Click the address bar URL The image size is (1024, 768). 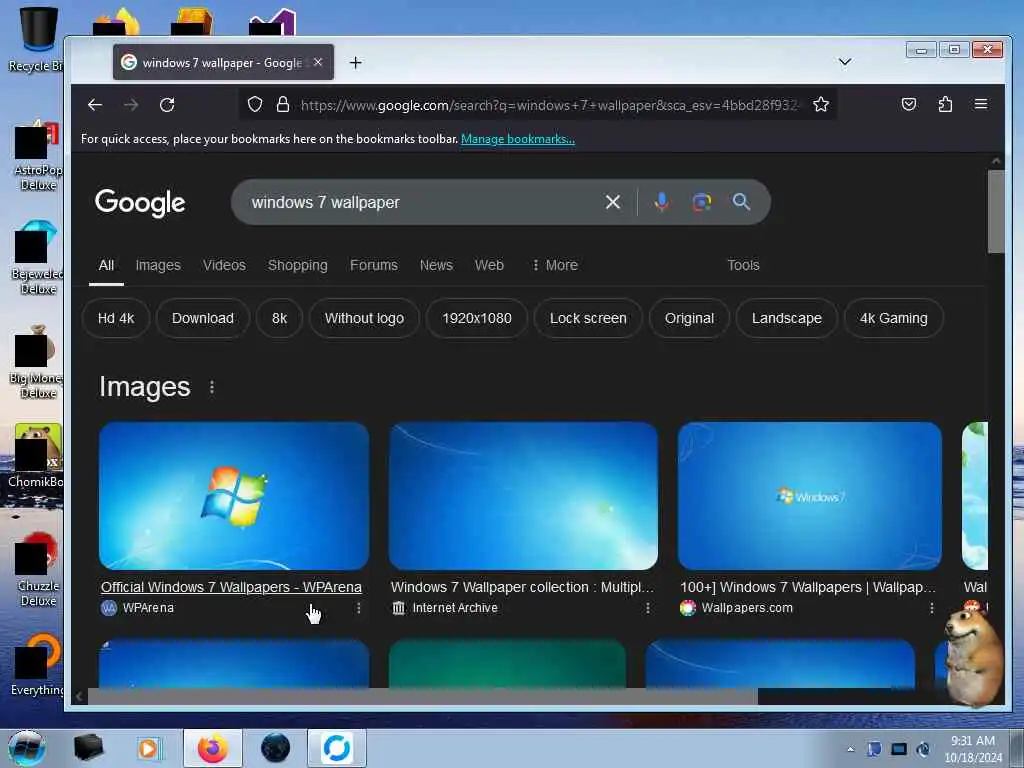click(549, 105)
